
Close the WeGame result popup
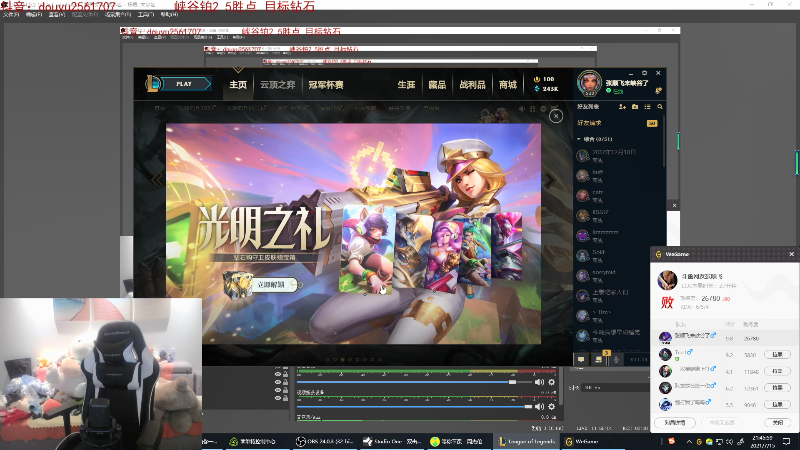[x=791, y=254]
